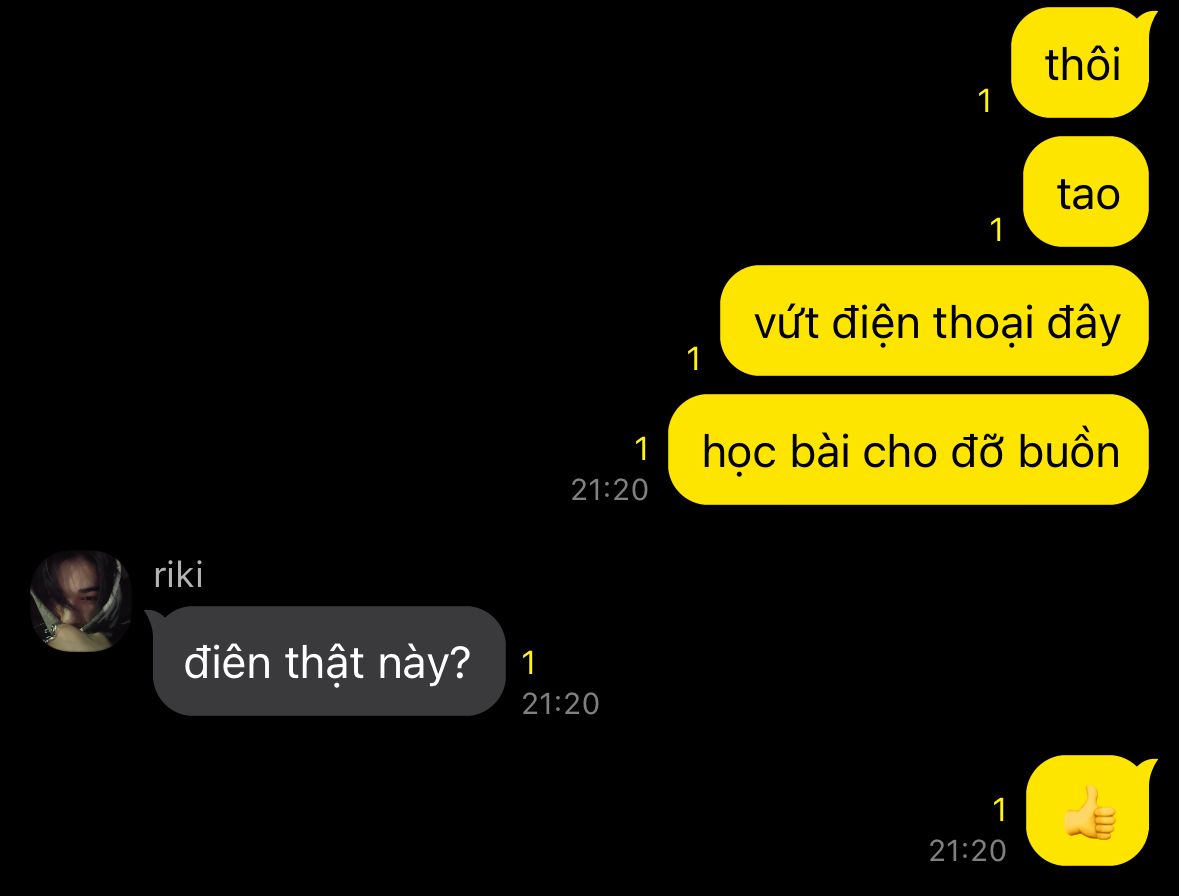1179x896 pixels.
Task: Click the word "điên" in riki's gray bubble
Action: click(227, 663)
